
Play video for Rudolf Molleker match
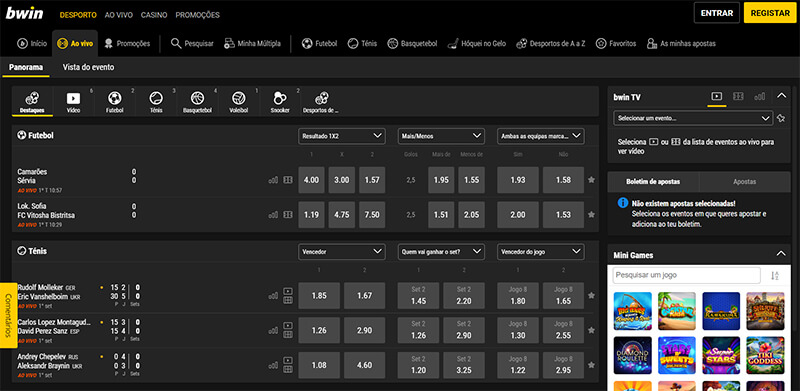pos(288,291)
